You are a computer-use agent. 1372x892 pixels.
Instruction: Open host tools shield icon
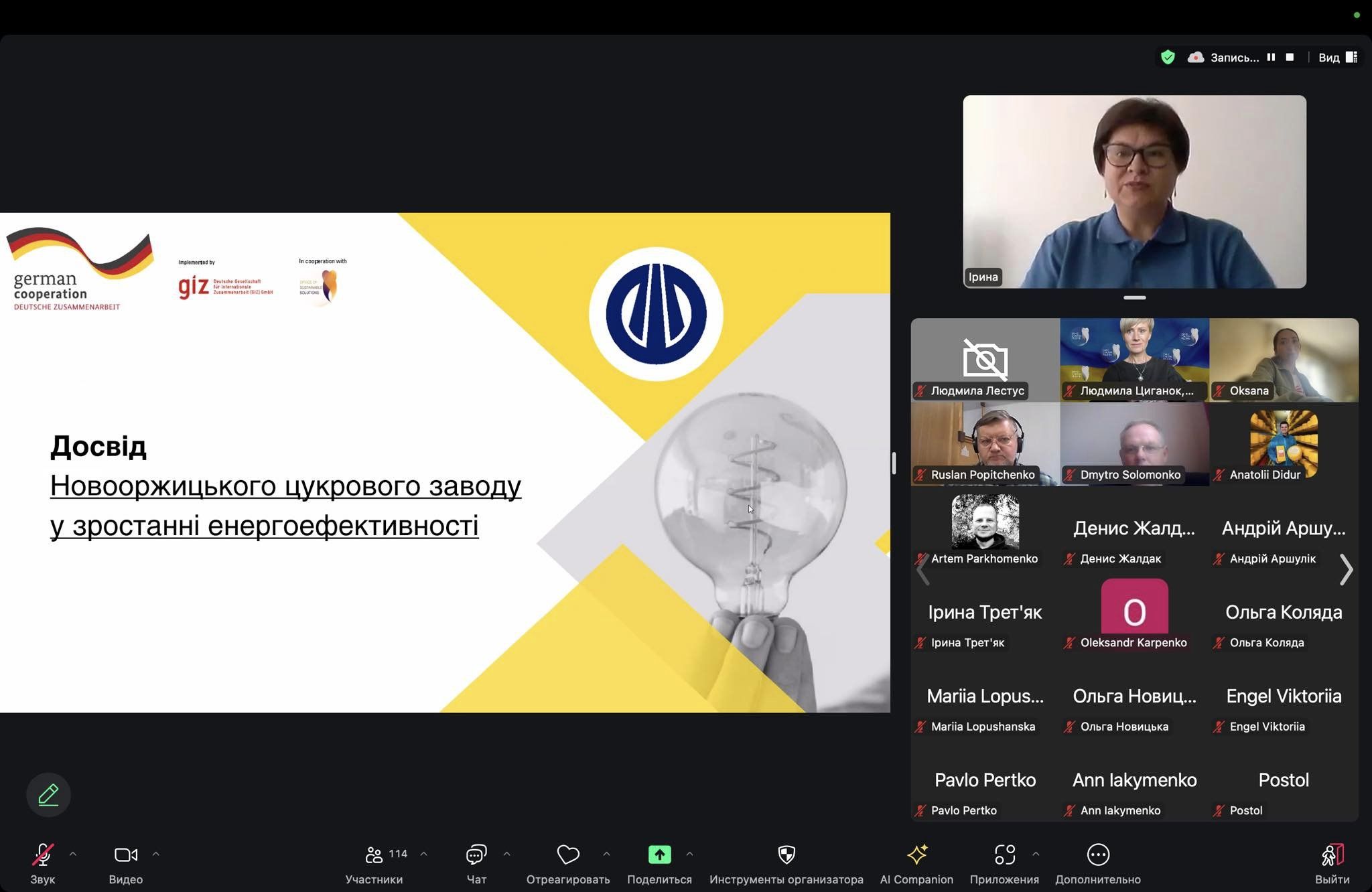(786, 854)
